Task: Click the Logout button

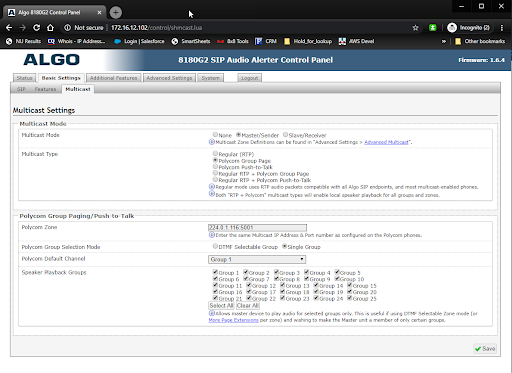Action: tap(250, 78)
